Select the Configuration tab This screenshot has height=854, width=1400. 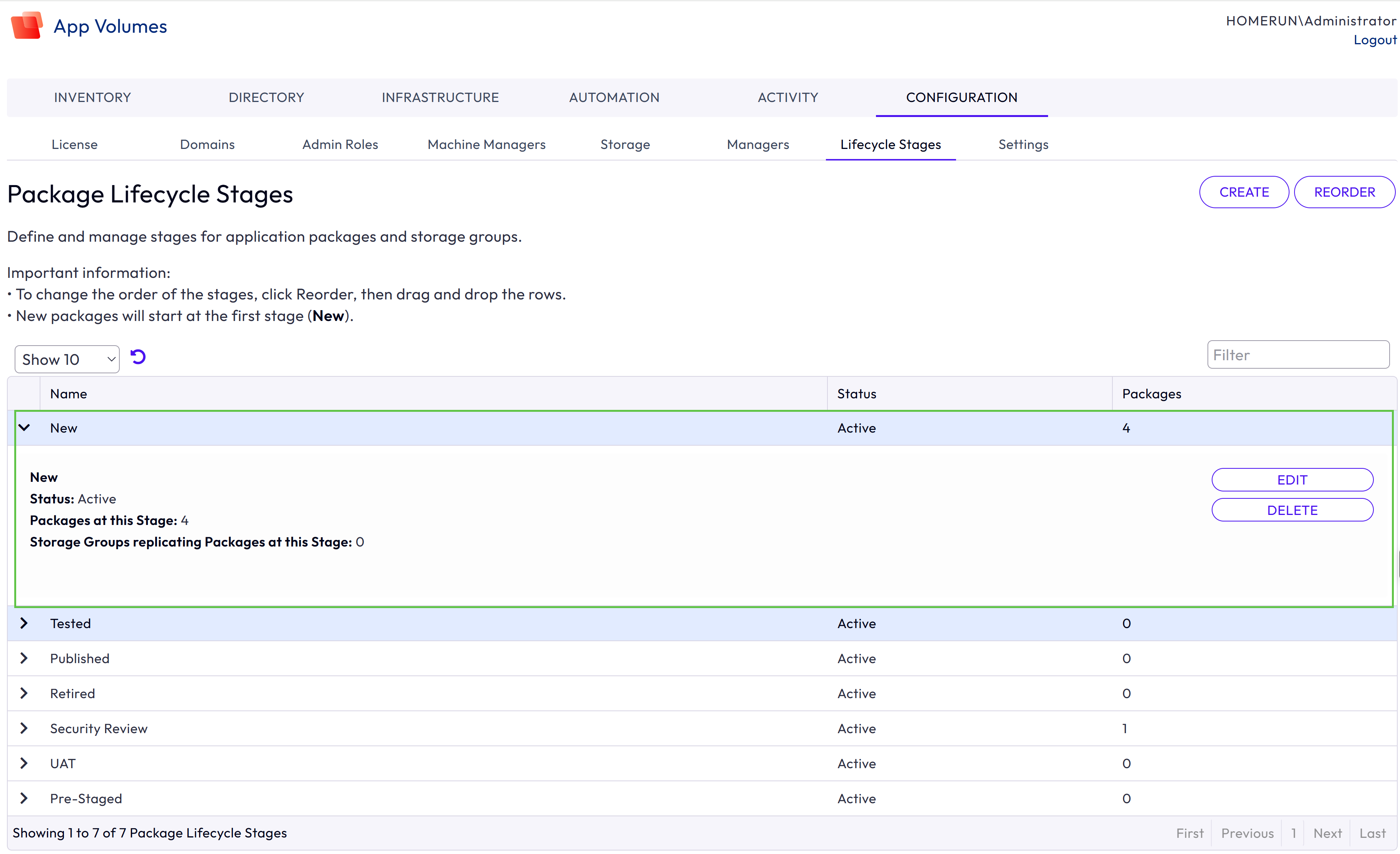961,98
